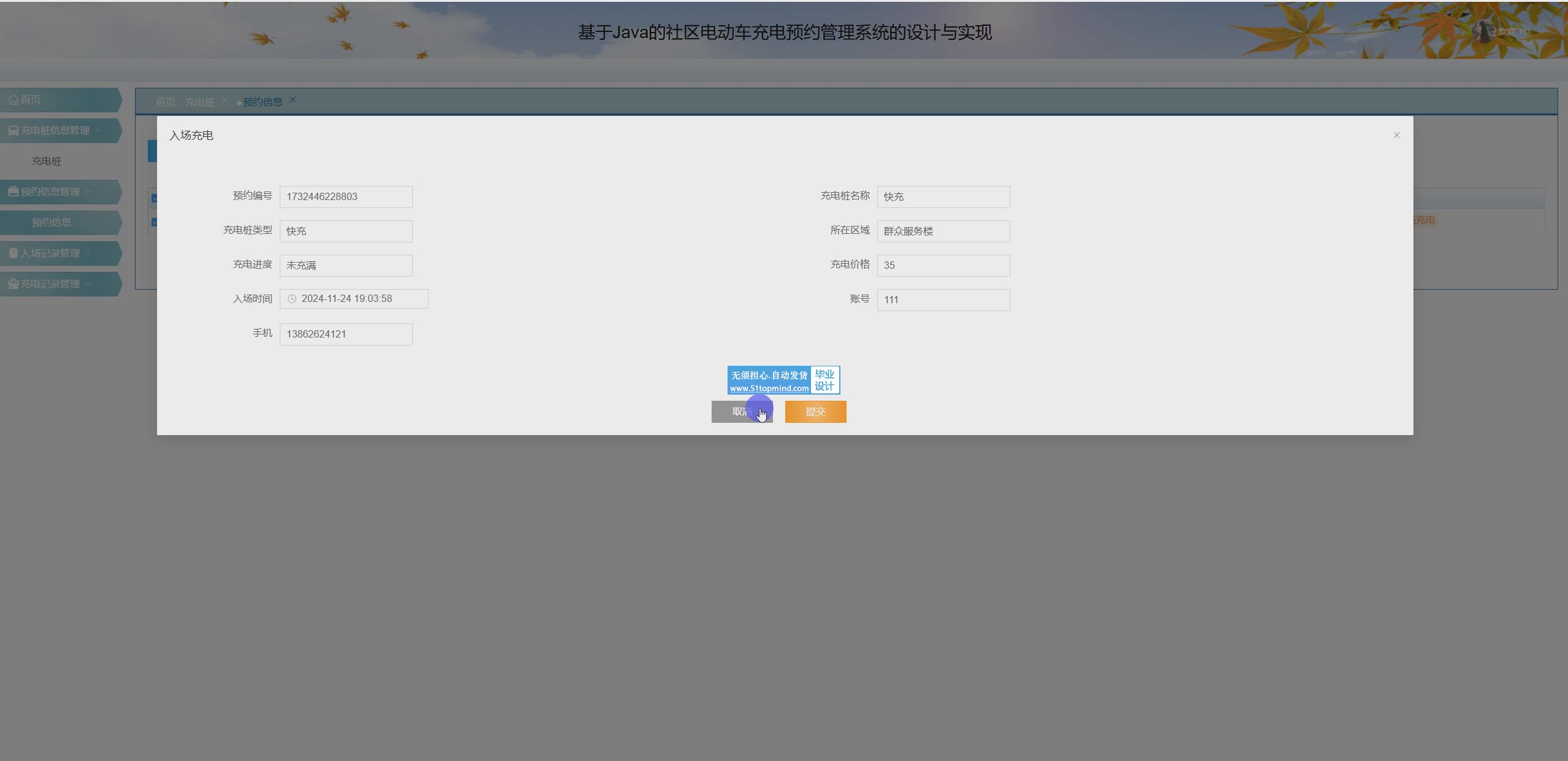Image resolution: width=1568 pixels, height=761 pixels.
Task: Close the 预约信息 tab
Action: pos(293,99)
